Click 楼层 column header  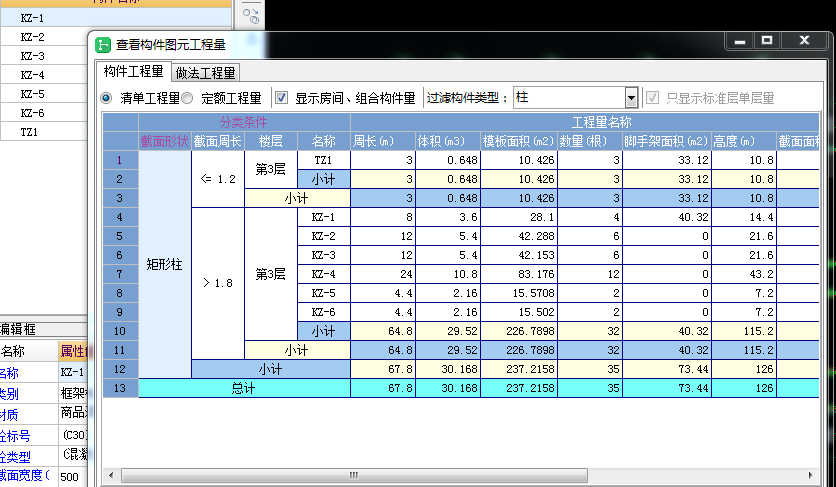[x=270, y=141]
